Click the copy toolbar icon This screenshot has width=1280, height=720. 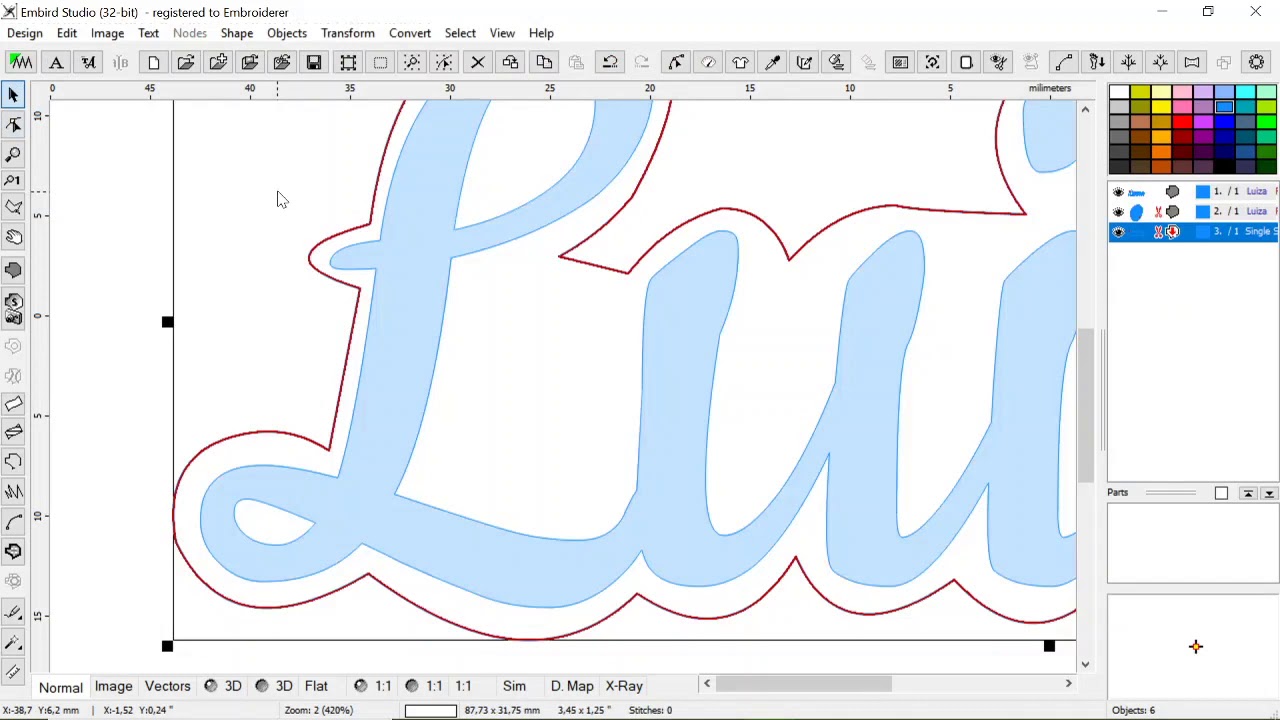coord(544,62)
